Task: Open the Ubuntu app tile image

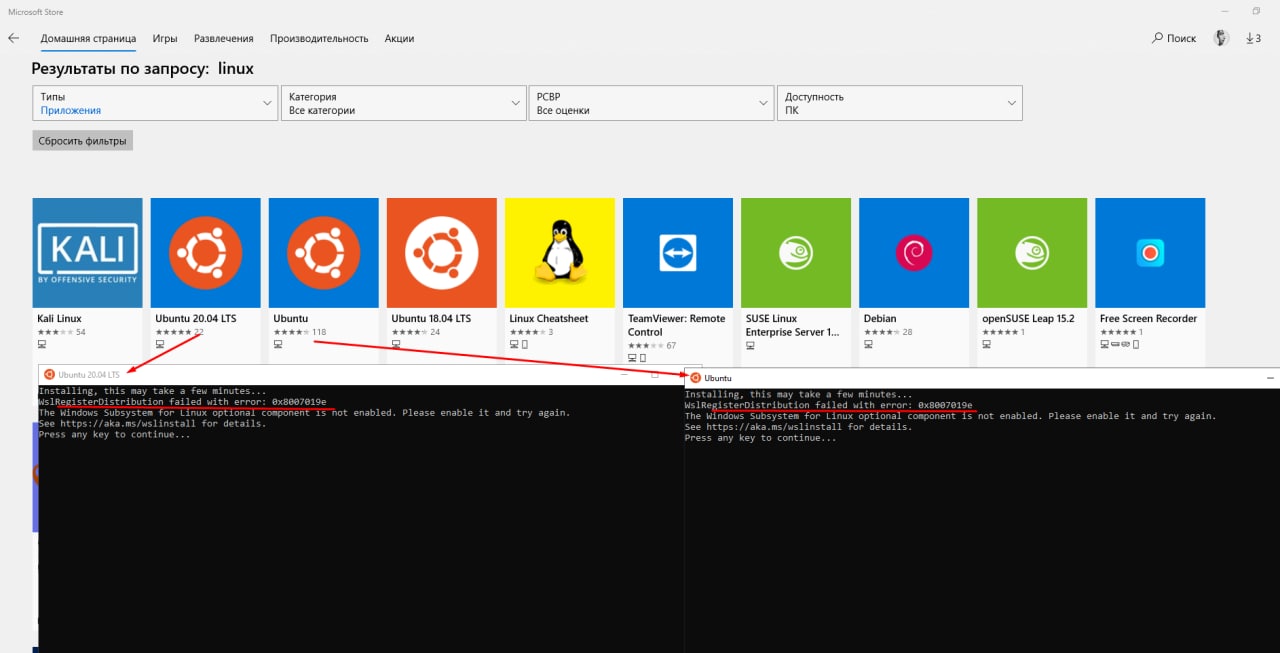Action: [323, 252]
